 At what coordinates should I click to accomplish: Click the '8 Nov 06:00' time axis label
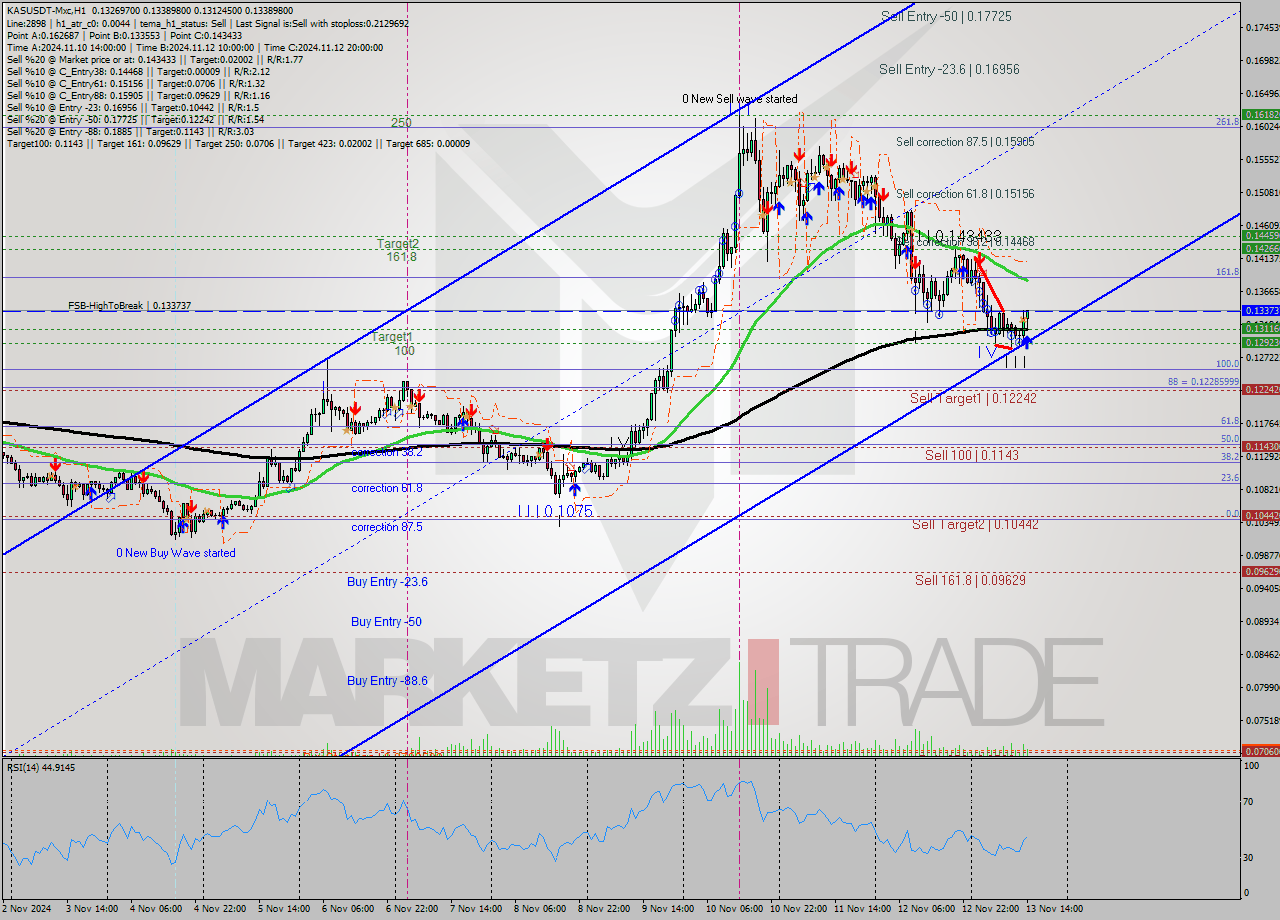click(x=540, y=909)
